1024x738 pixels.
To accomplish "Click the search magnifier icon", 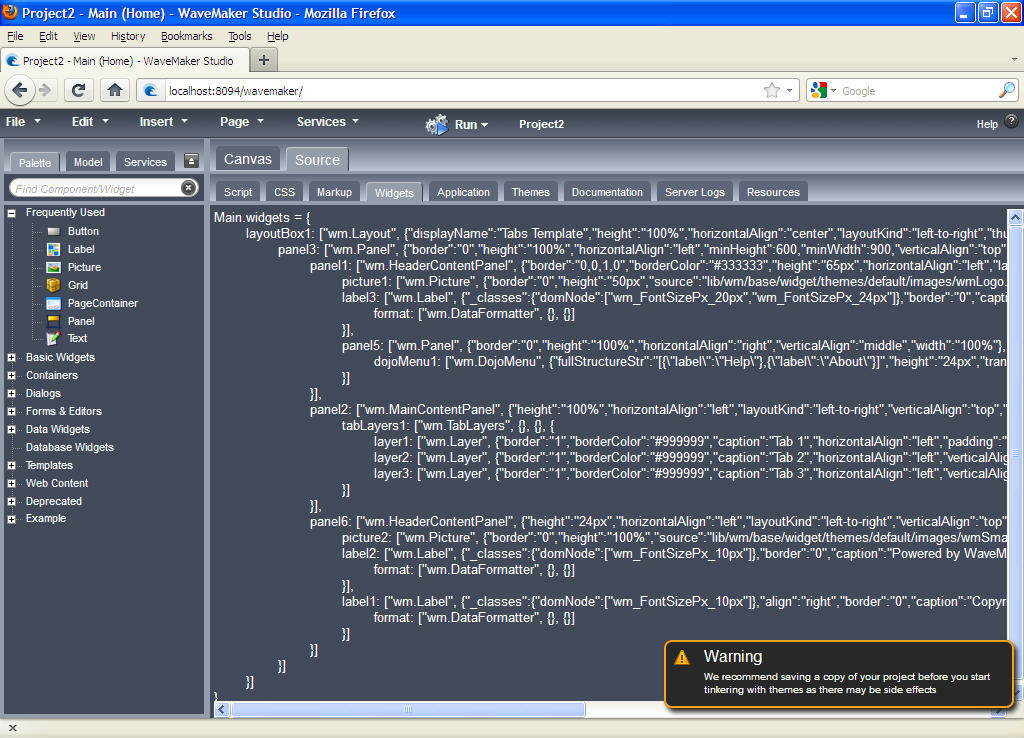I will (x=1007, y=90).
